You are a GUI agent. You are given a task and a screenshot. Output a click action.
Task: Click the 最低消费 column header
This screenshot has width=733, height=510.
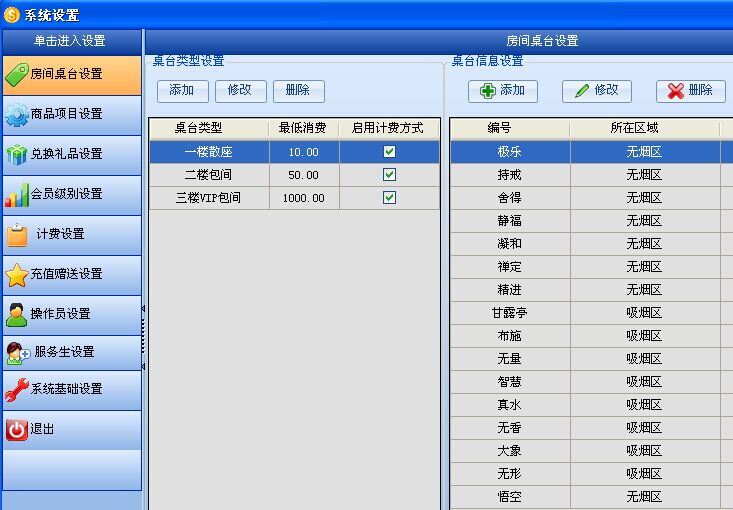coord(304,128)
